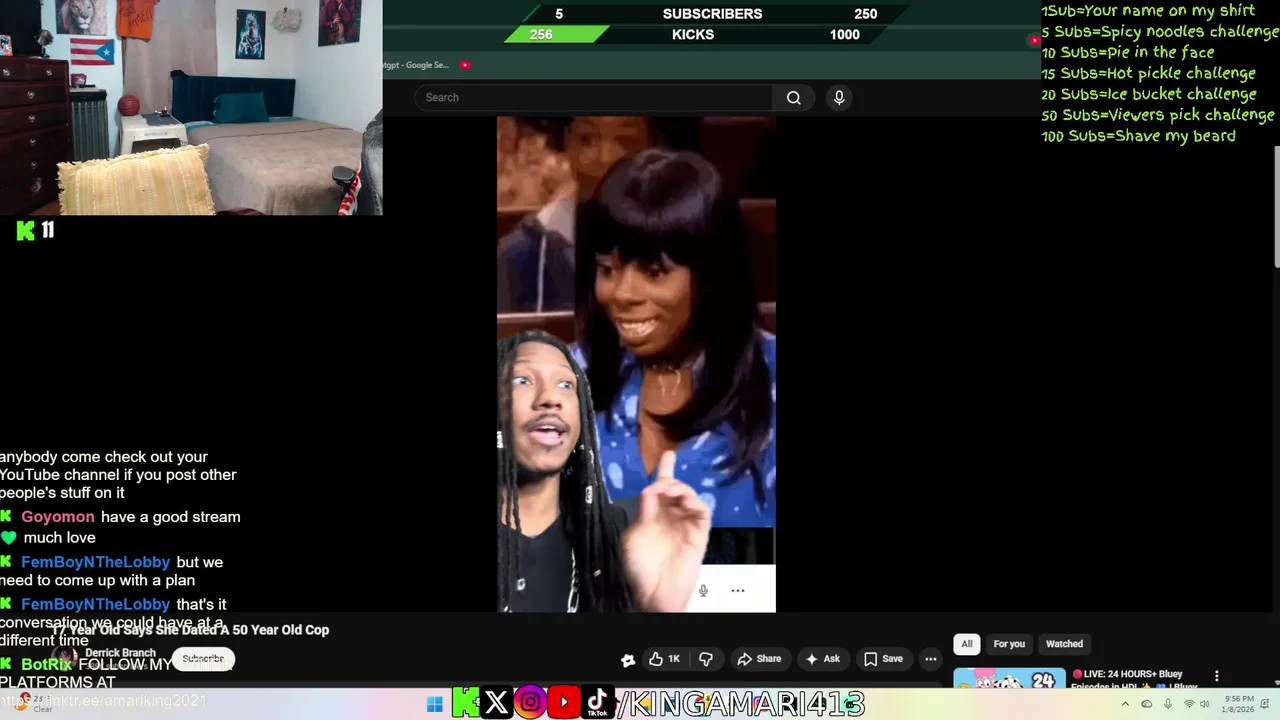This screenshot has height=720, width=1280.
Task: Activate voice search microphone icon
Action: (839, 97)
